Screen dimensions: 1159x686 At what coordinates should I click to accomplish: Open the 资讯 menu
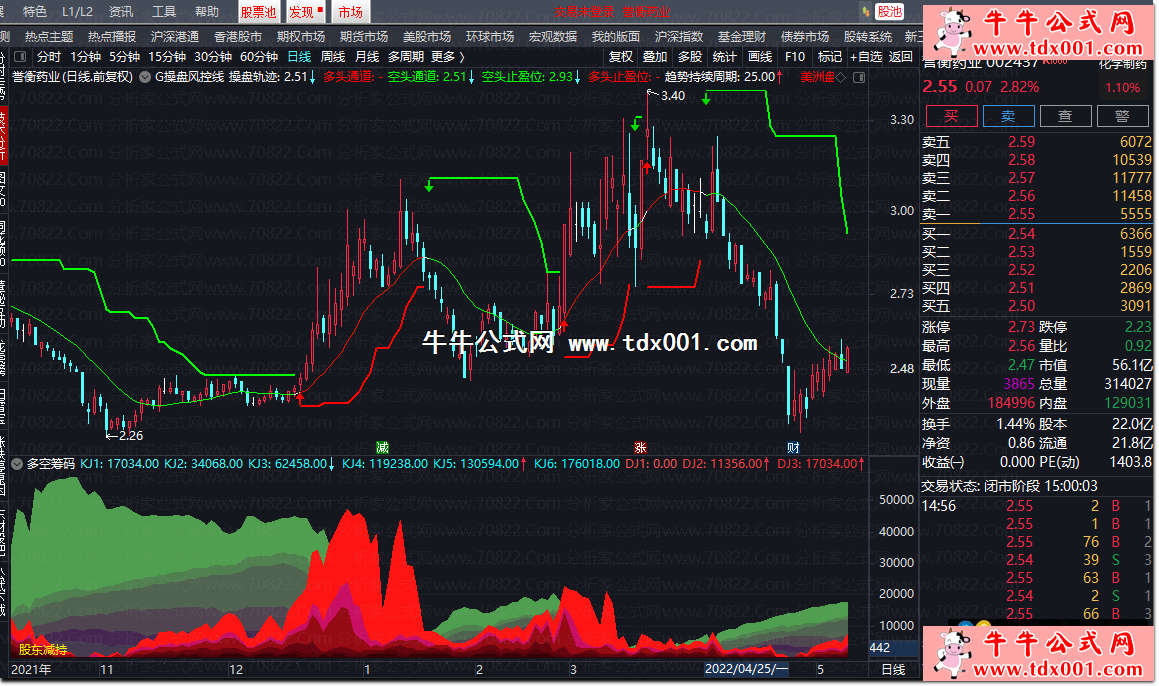point(120,12)
